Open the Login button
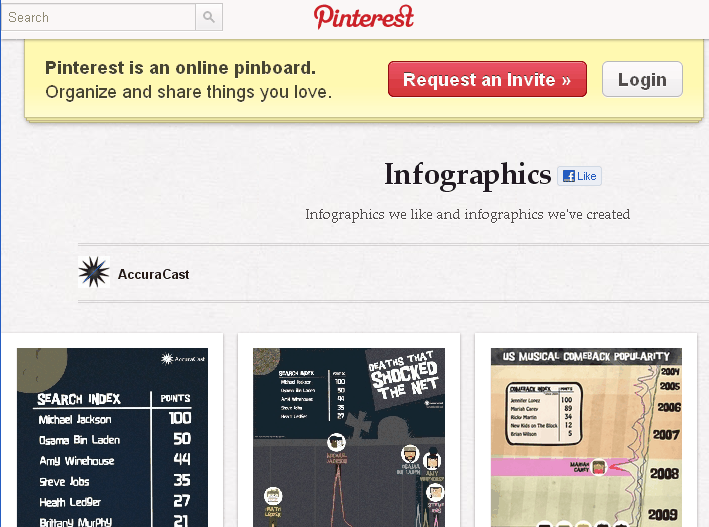 642,79
